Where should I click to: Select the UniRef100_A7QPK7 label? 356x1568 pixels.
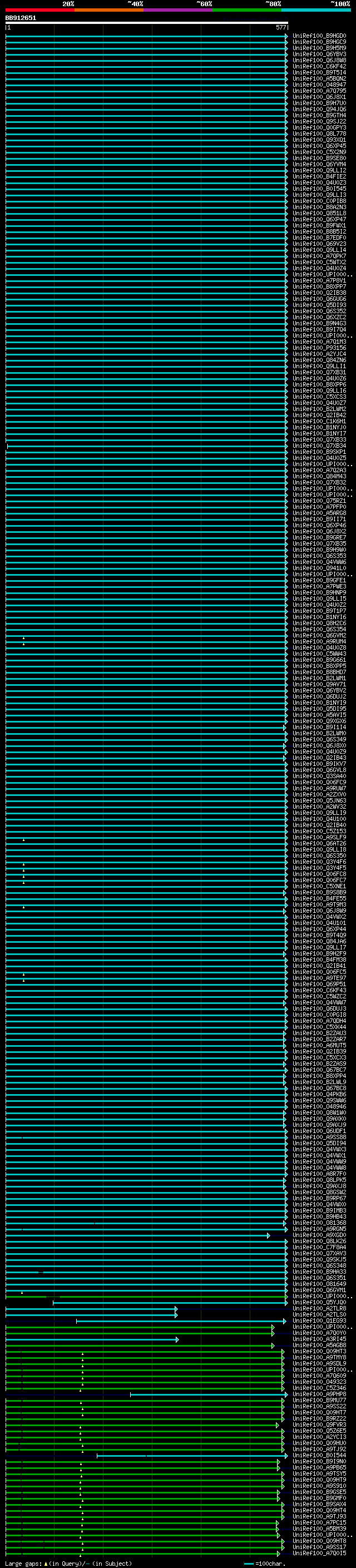pyautogui.click(x=319, y=256)
